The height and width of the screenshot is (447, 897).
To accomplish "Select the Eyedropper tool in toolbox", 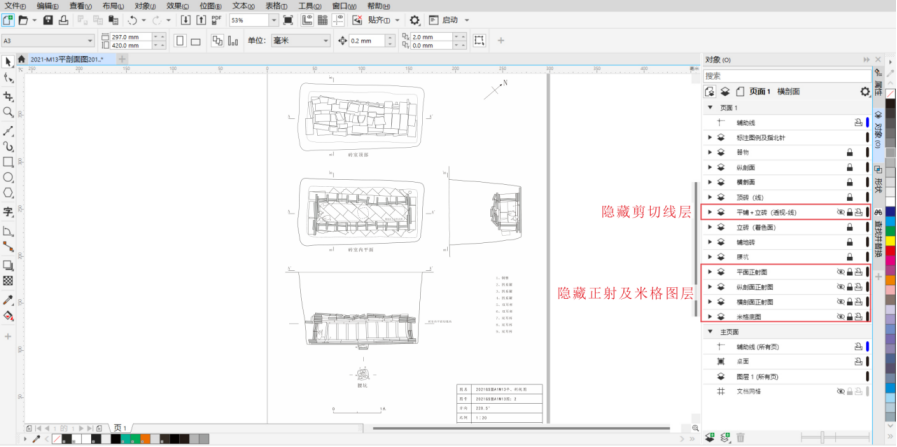I will [x=8, y=299].
